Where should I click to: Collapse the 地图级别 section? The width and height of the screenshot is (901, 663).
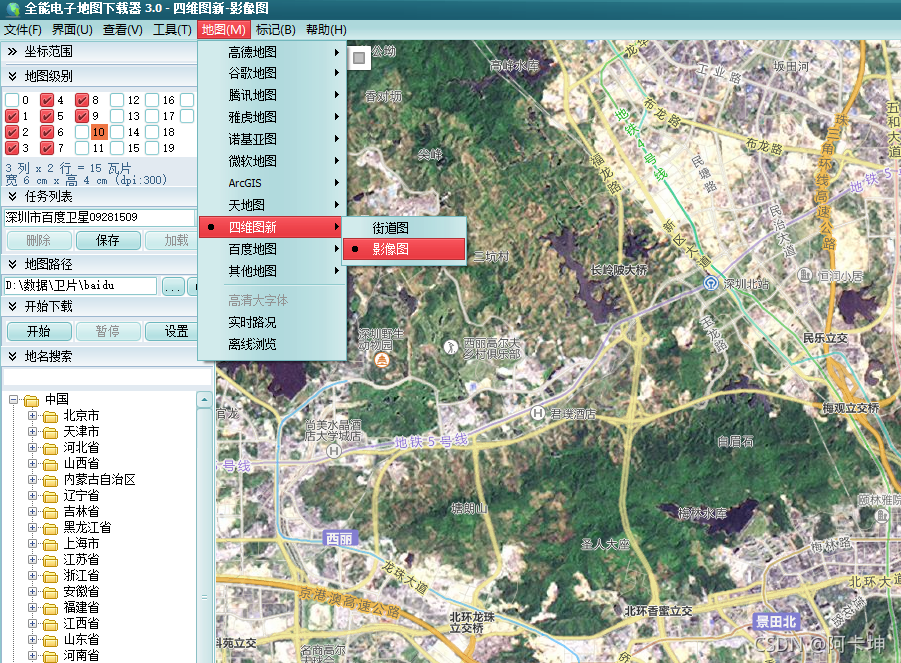point(12,76)
